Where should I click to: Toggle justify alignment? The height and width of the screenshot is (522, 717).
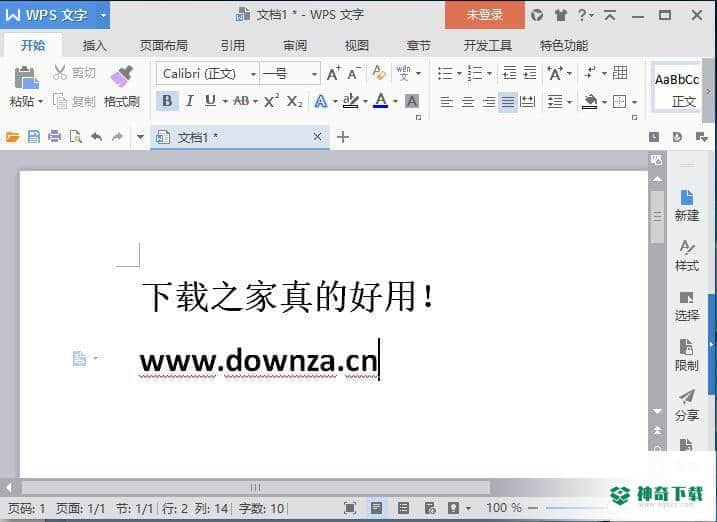click(x=508, y=101)
